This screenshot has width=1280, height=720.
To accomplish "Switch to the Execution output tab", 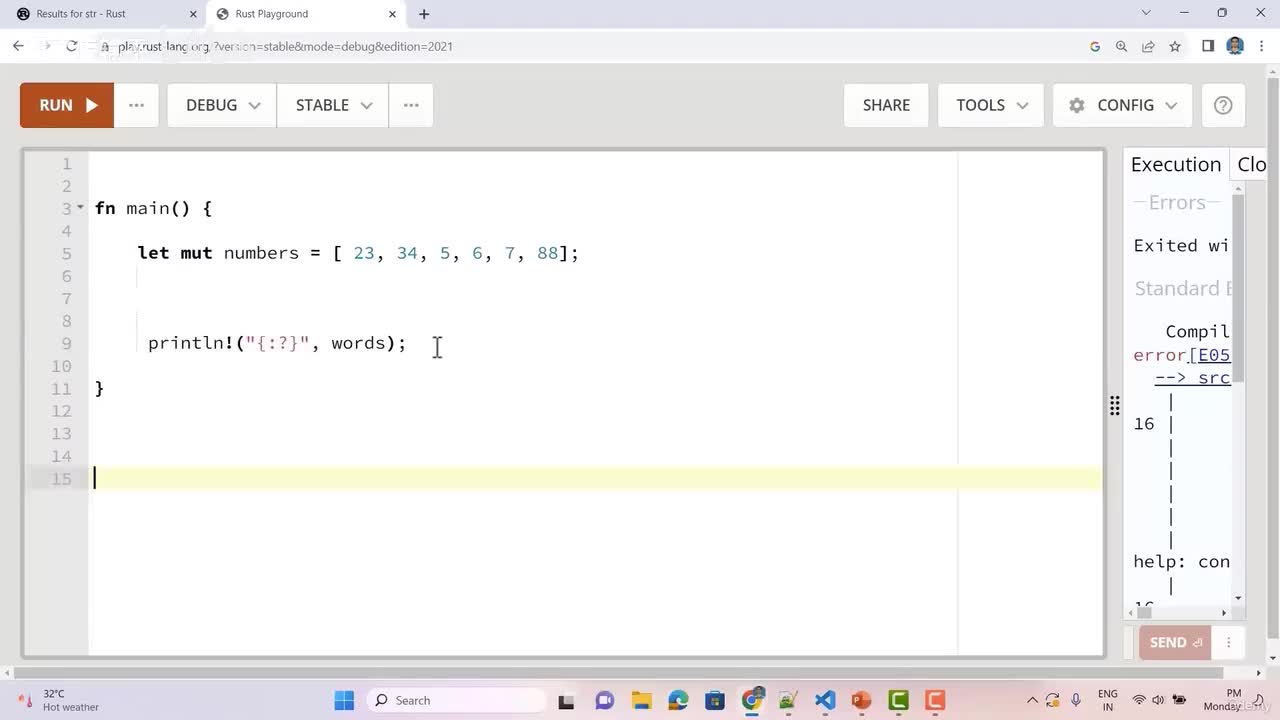I will click(x=1176, y=164).
